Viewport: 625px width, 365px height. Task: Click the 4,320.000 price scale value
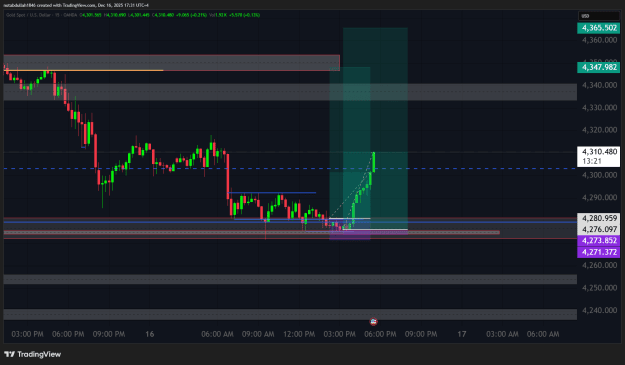599,130
